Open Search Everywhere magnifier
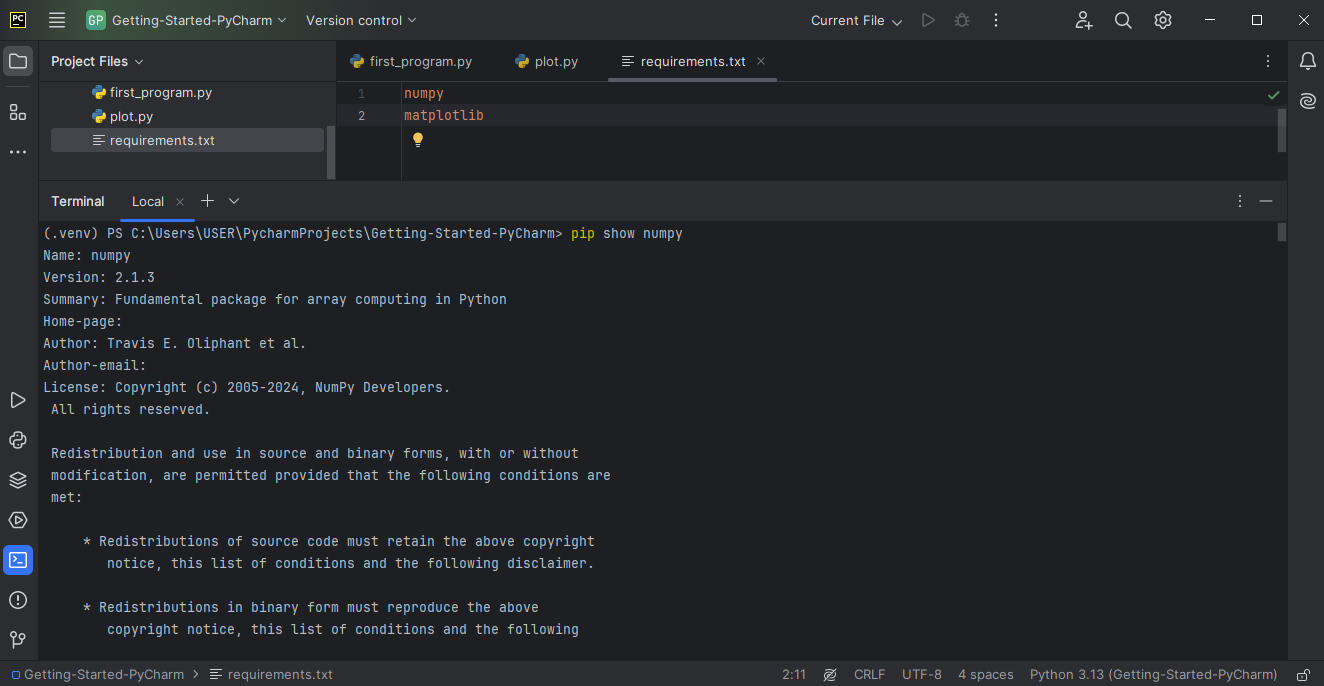The height and width of the screenshot is (686, 1324). point(1123,20)
